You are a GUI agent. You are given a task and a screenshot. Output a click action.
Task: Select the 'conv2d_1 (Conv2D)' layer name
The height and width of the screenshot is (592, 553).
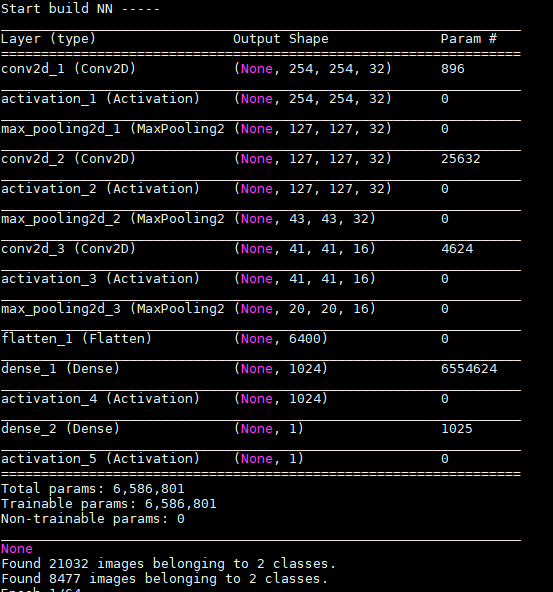pyautogui.click(x=68, y=69)
